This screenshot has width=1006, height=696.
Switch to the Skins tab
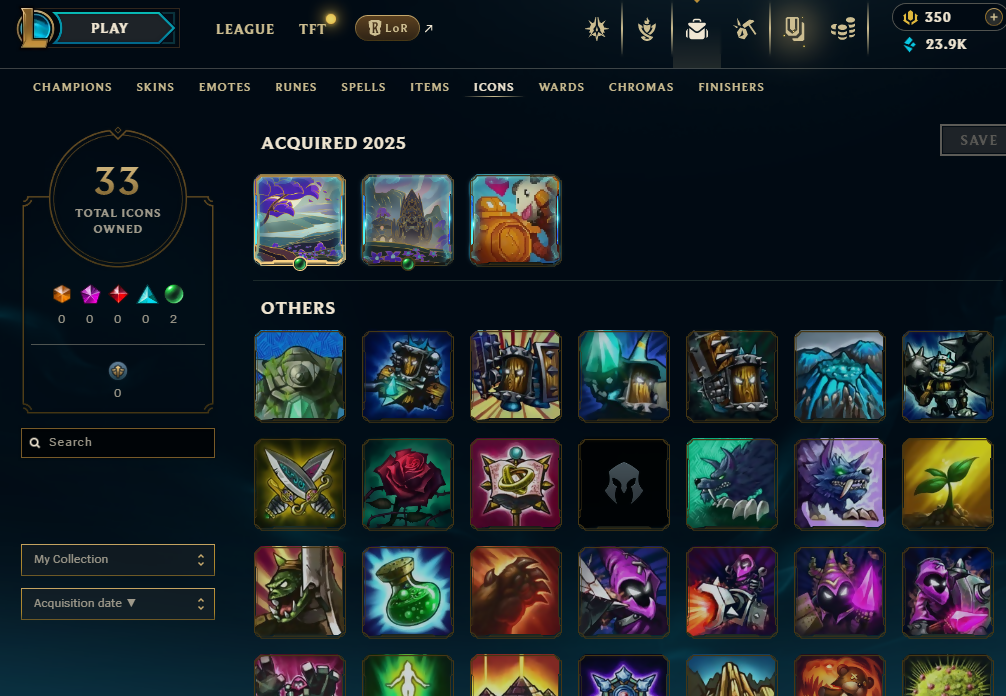click(x=155, y=87)
